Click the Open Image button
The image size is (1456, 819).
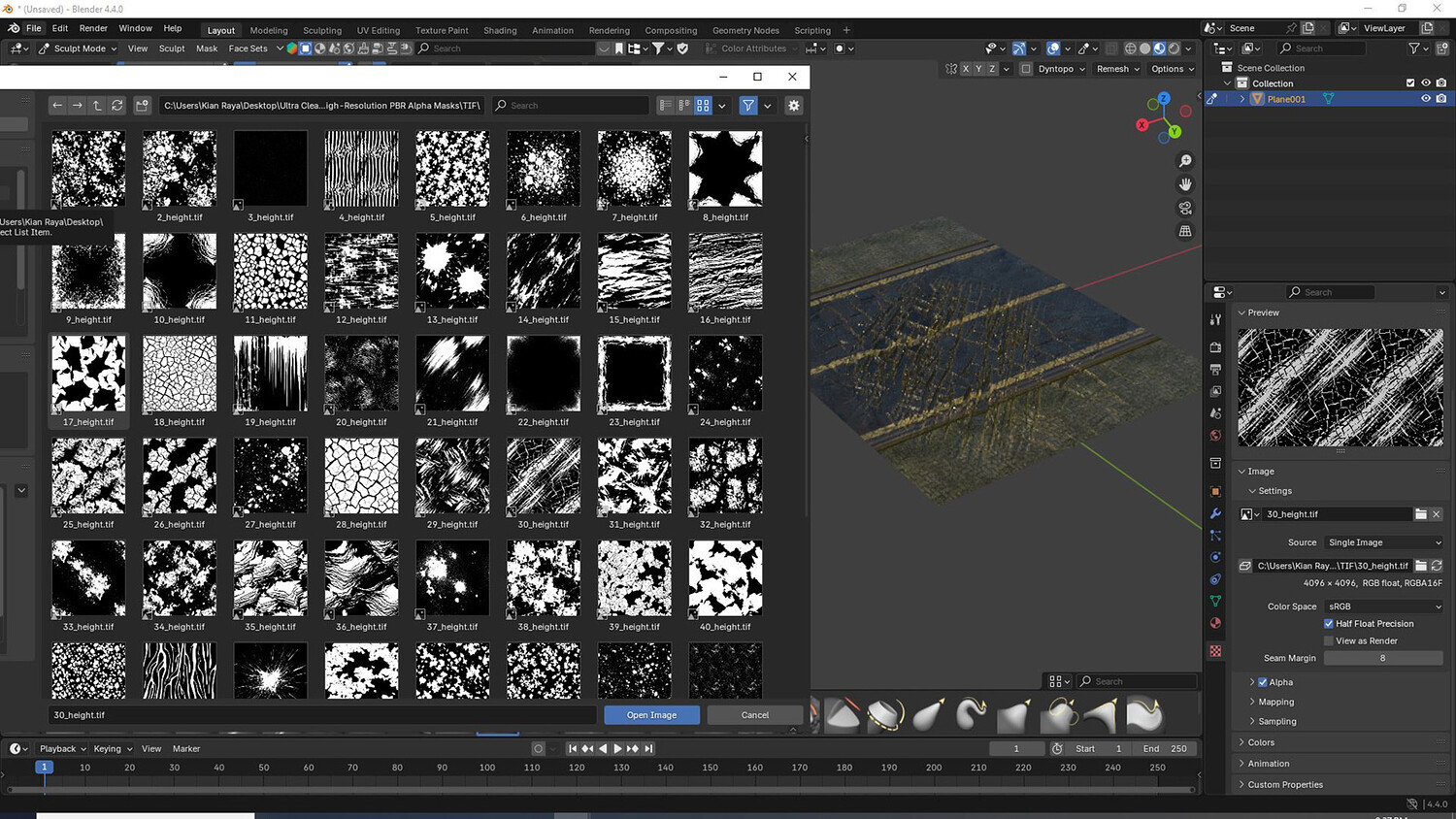(651, 715)
